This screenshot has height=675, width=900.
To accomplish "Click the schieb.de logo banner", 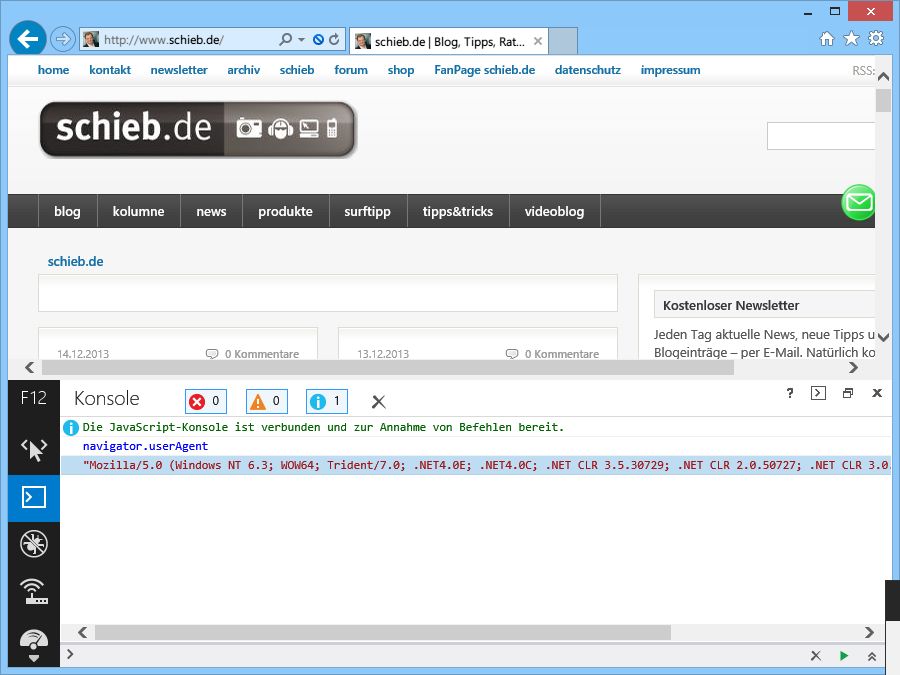I will pyautogui.click(x=198, y=129).
